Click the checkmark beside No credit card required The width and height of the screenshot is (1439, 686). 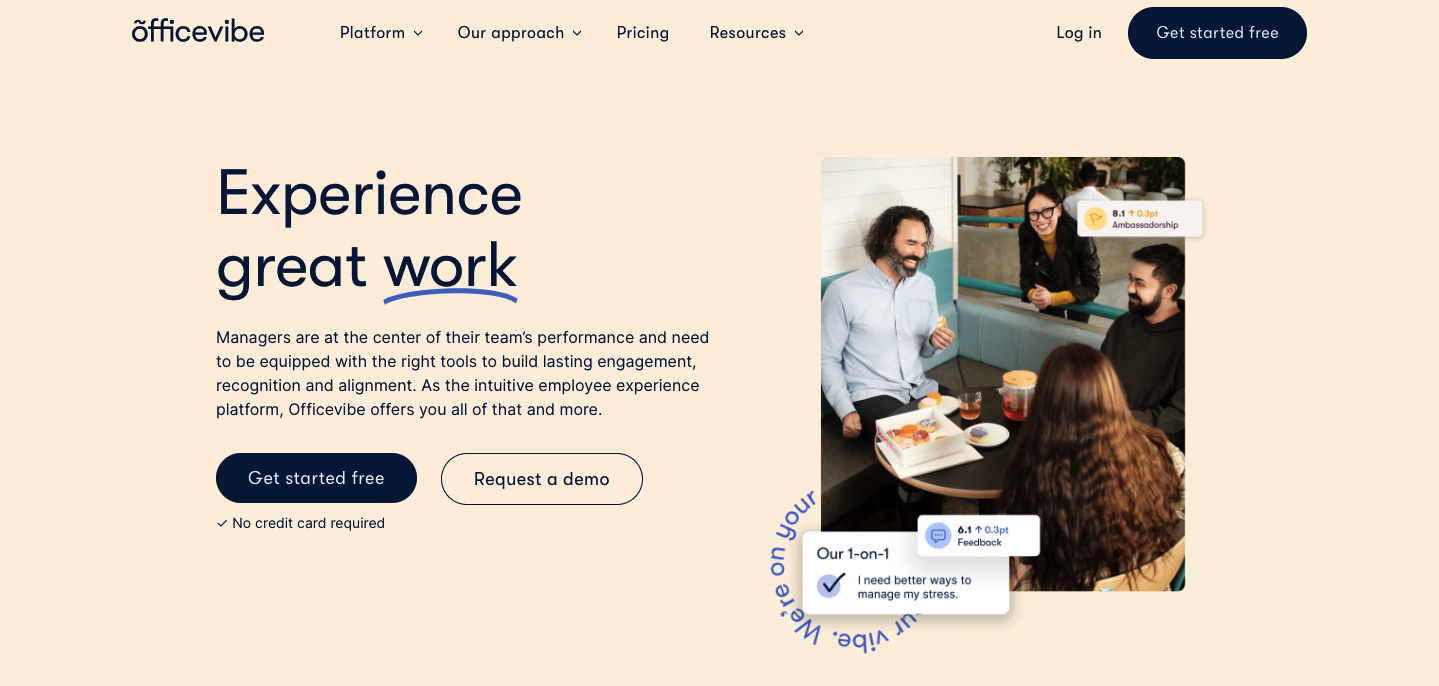click(222, 523)
